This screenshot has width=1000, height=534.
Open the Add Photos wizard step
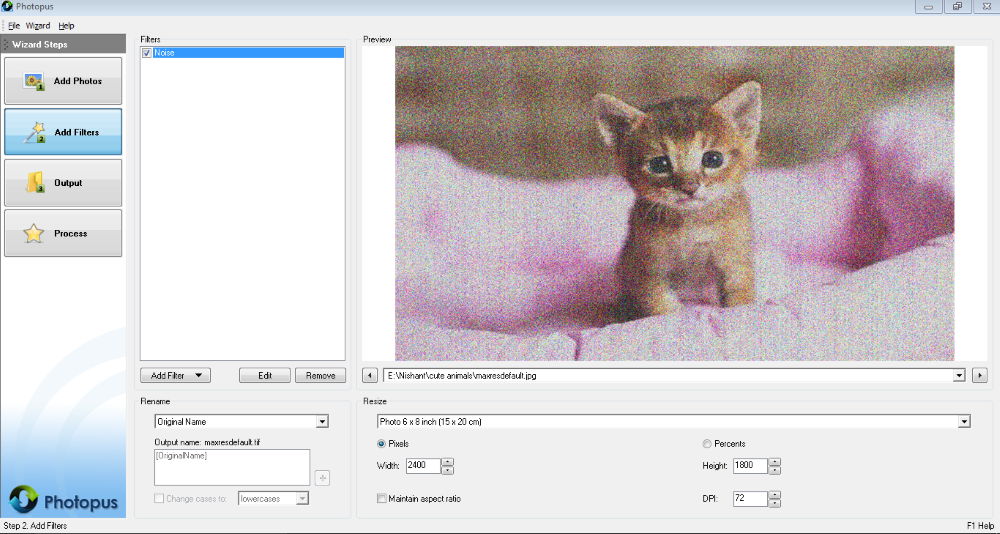[x=63, y=81]
